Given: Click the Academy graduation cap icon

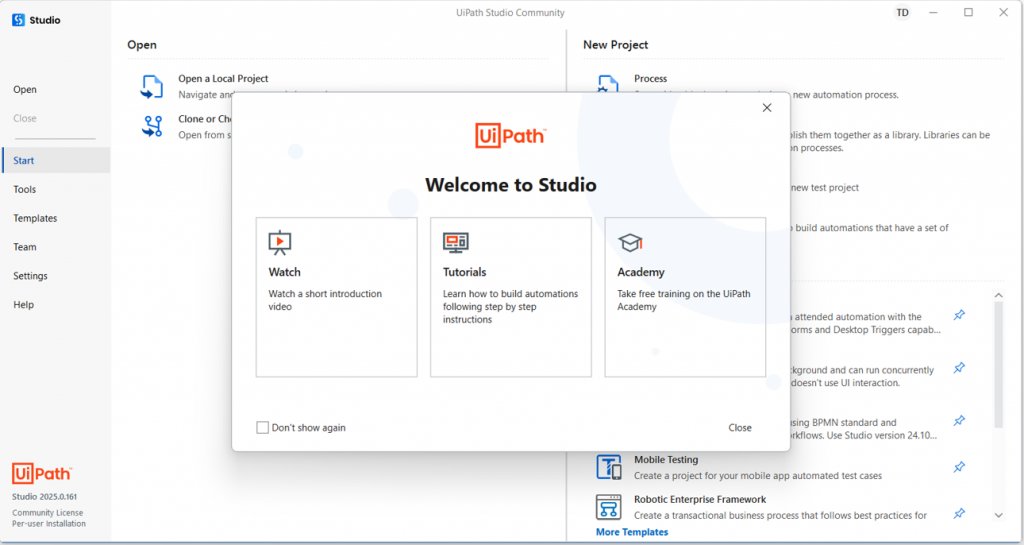Looking at the screenshot, I should (630, 243).
